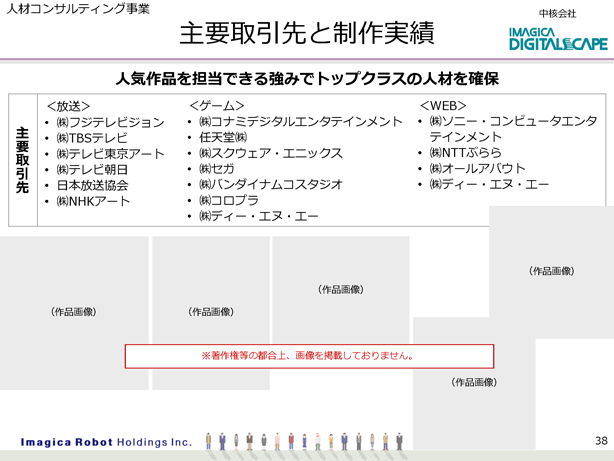Click the IMAGICA DIGITALSCAPE logo
This screenshot has height=461, width=614.
(558, 39)
